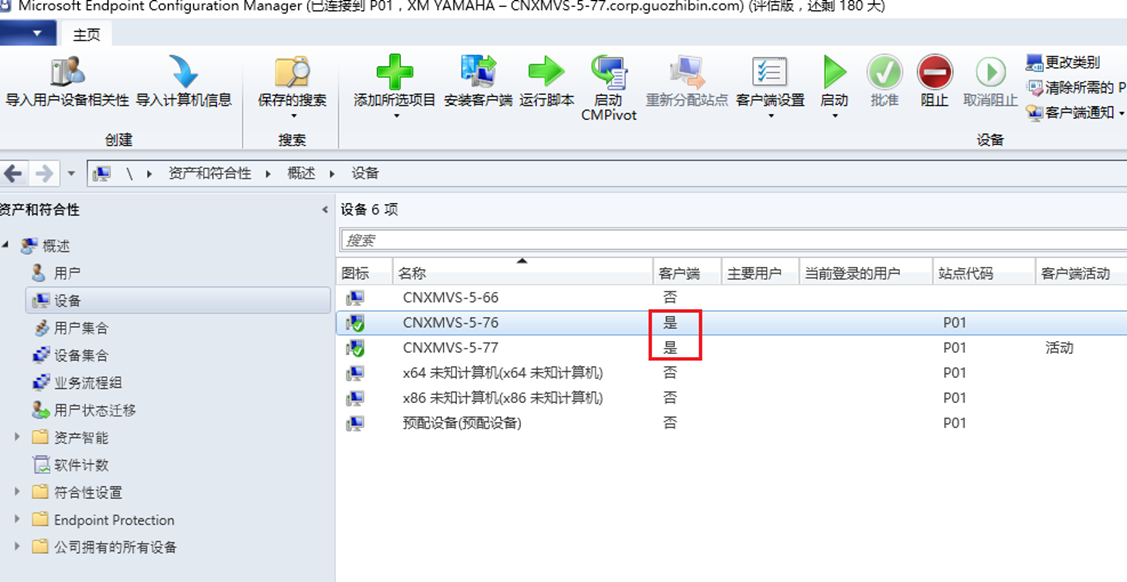This screenshot has width=1127, height=582.
Task: Switch to the 主页 ribbon tab
Action: tap(86, 34)
